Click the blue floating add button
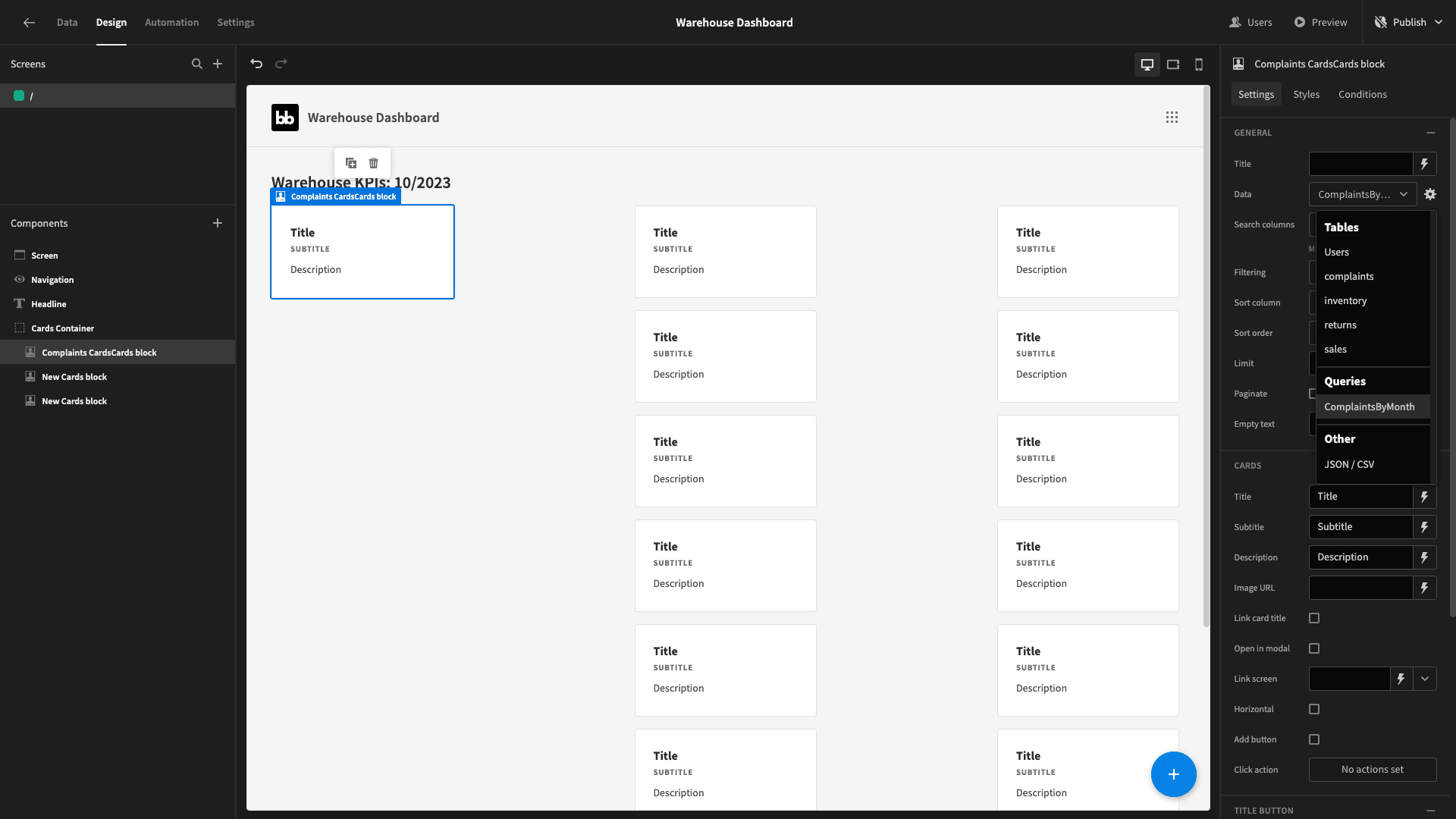This screenshot has width=1456, height=819. click(x=1174, y=774)
